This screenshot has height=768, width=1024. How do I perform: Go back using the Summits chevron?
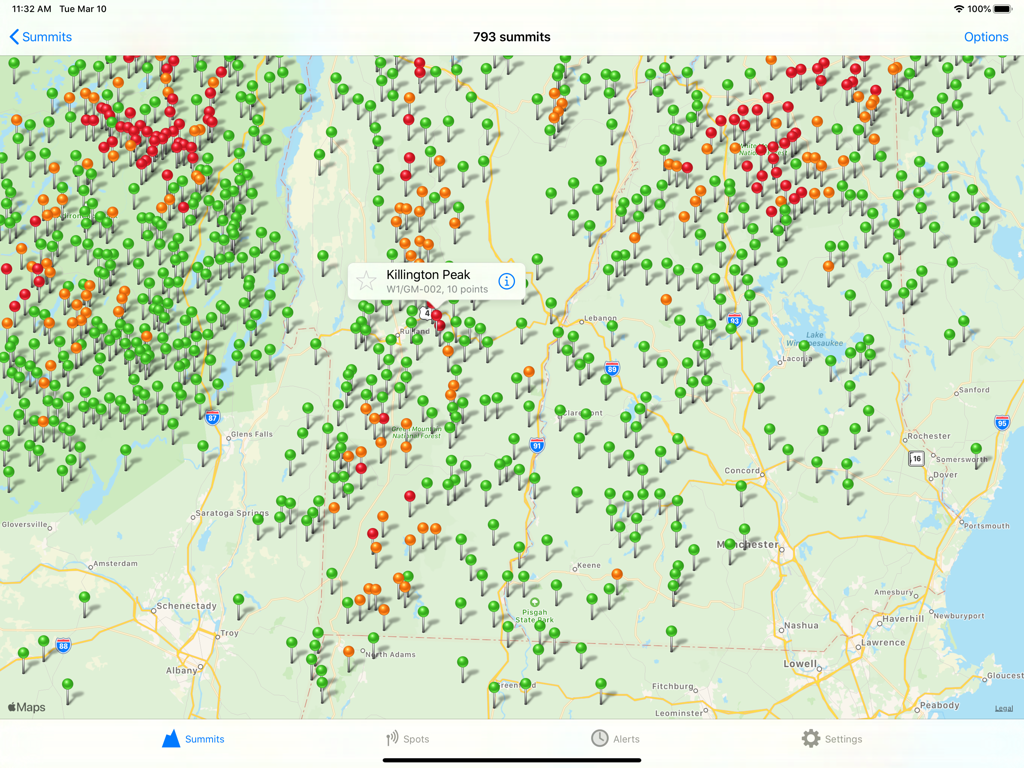pyautogui.click(x=40, y=37)
